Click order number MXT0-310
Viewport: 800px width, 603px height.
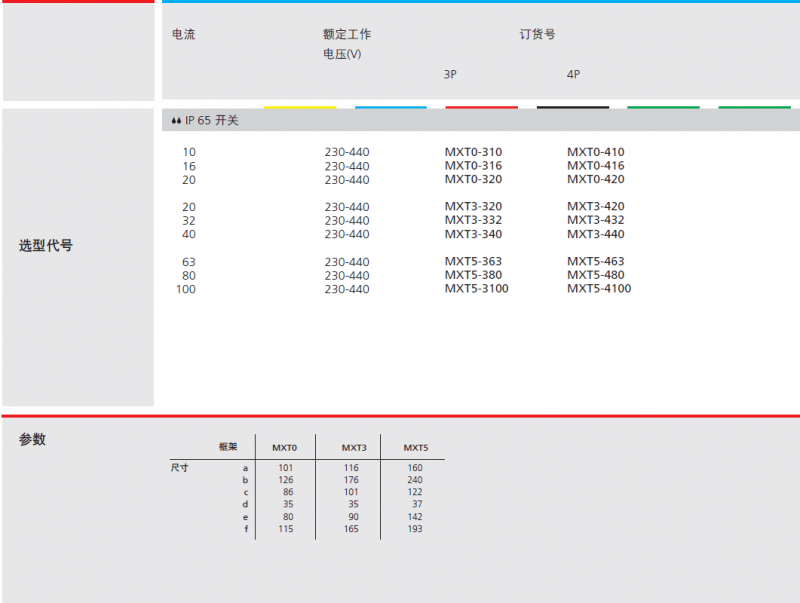pyautogui.click(x=473, y=152)
